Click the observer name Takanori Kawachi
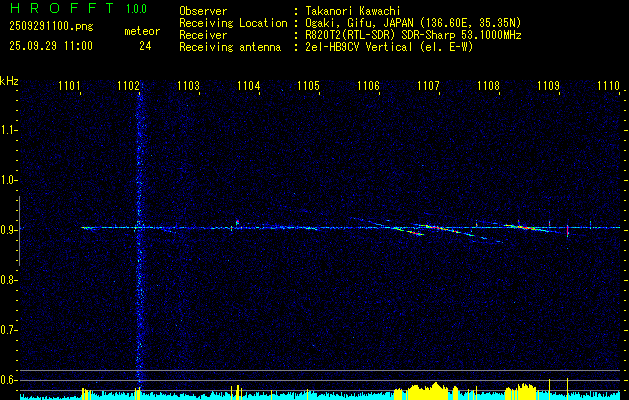The width and height of the screenshot is (629, 400). [x=353, y=11]
